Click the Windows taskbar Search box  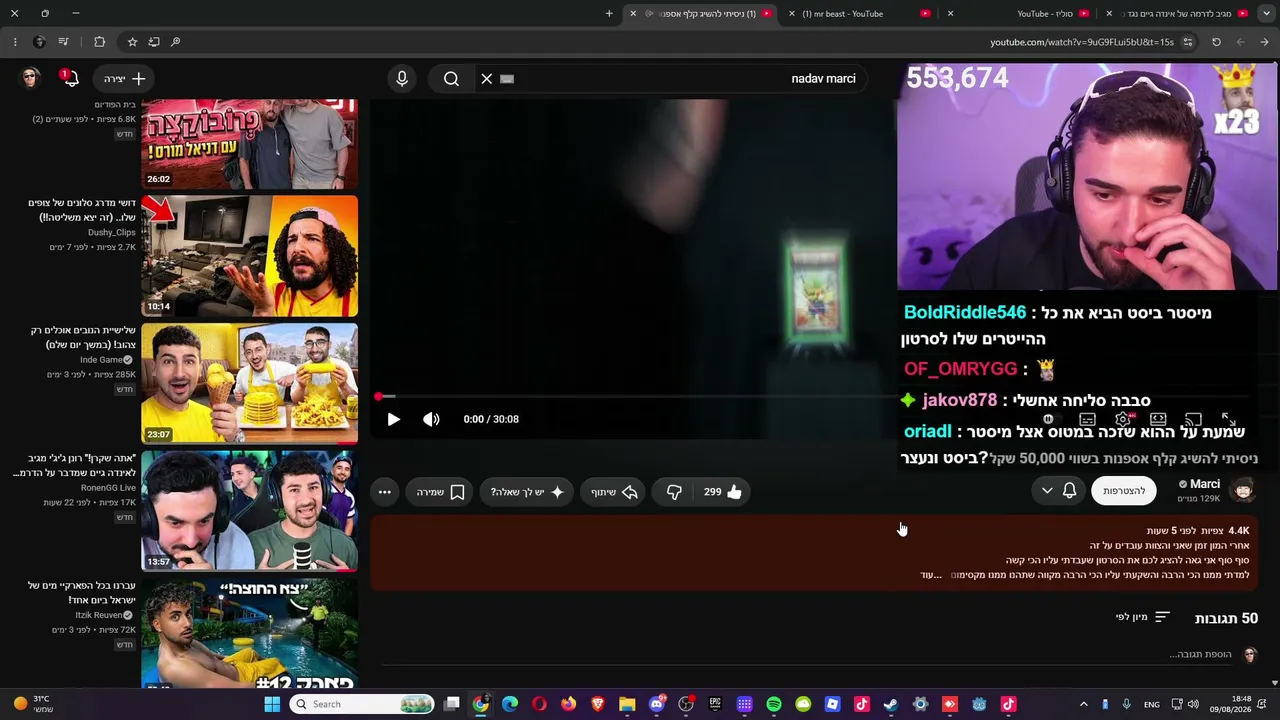click(x=362, y=704)
